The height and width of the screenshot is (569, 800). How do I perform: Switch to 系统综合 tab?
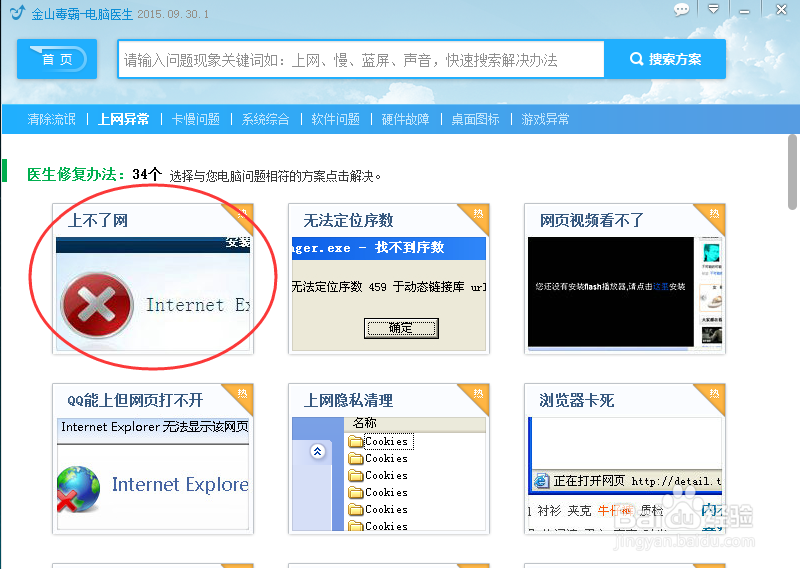[x=265, y=119]
